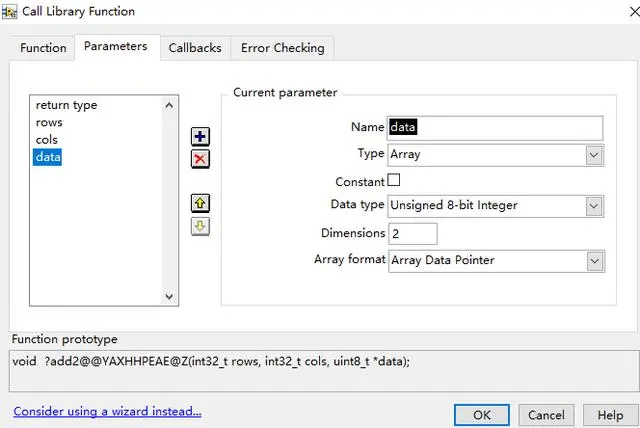The height and width of the screenshot is (428, 640).
Task: Close the Call Library Function dialog
Action: click(634, 11)
